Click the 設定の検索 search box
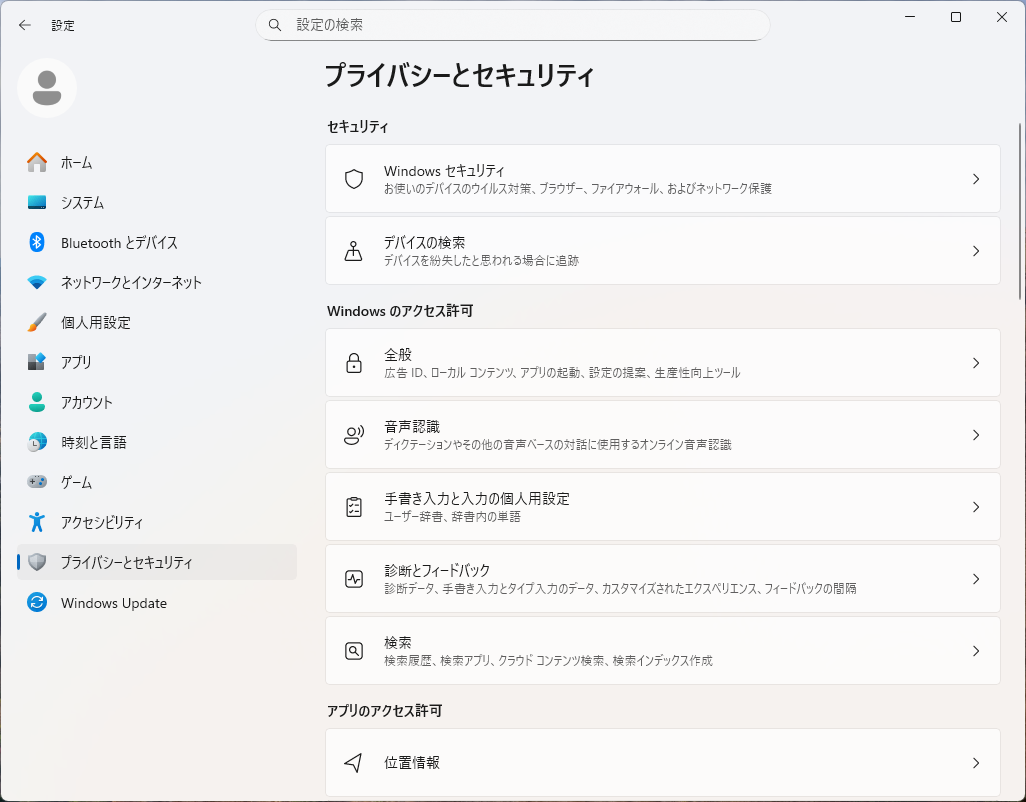1026x802 pixels. coord(512,25)
